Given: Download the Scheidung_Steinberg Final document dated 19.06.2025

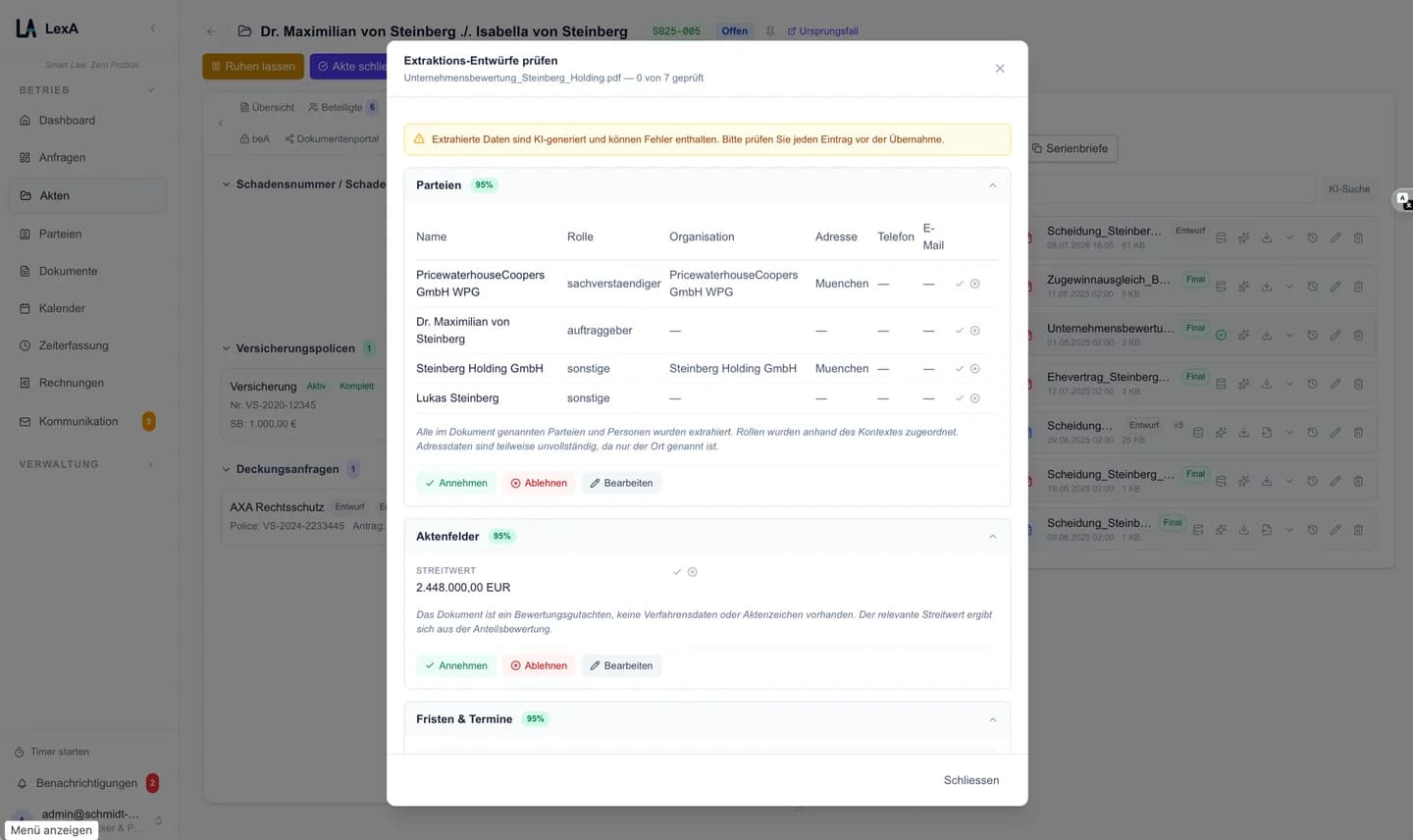Looking at the screenshot, I should pyautogui.click(x=1267, y=481).
